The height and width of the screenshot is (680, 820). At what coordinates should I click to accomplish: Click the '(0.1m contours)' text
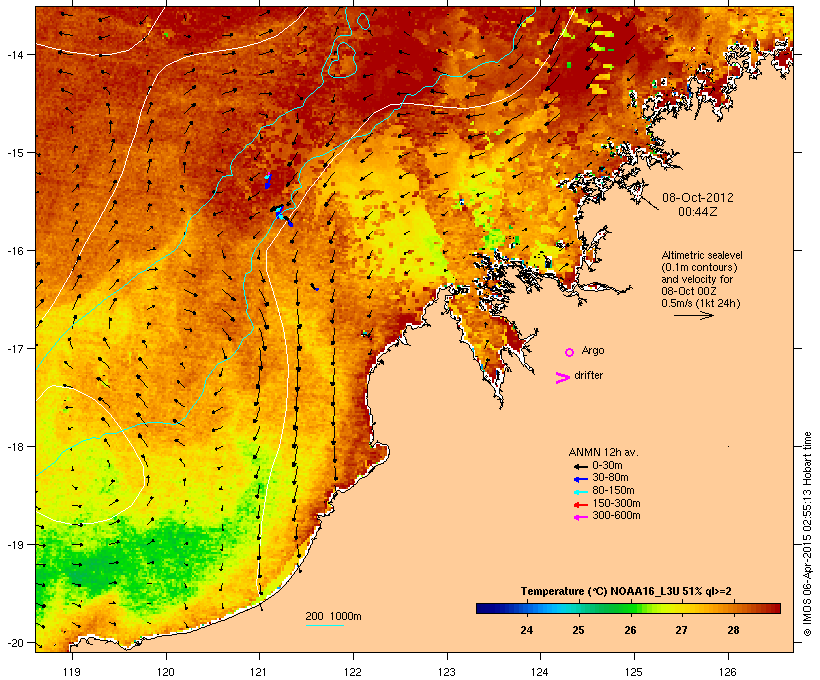699,267
